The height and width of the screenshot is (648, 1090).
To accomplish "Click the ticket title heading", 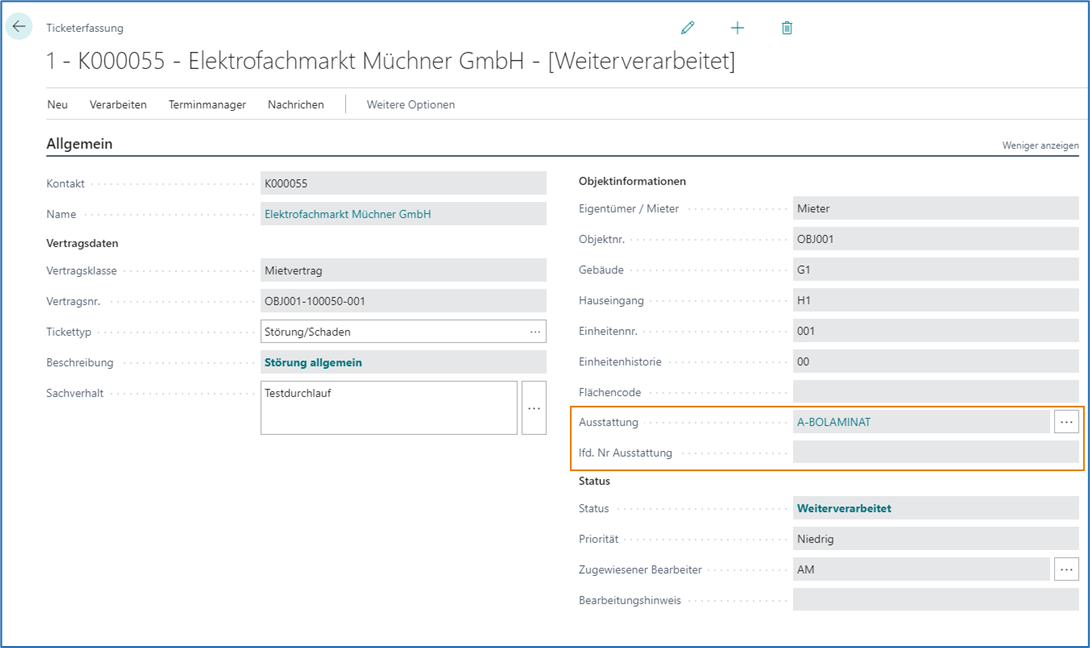I will pos(391,61).
